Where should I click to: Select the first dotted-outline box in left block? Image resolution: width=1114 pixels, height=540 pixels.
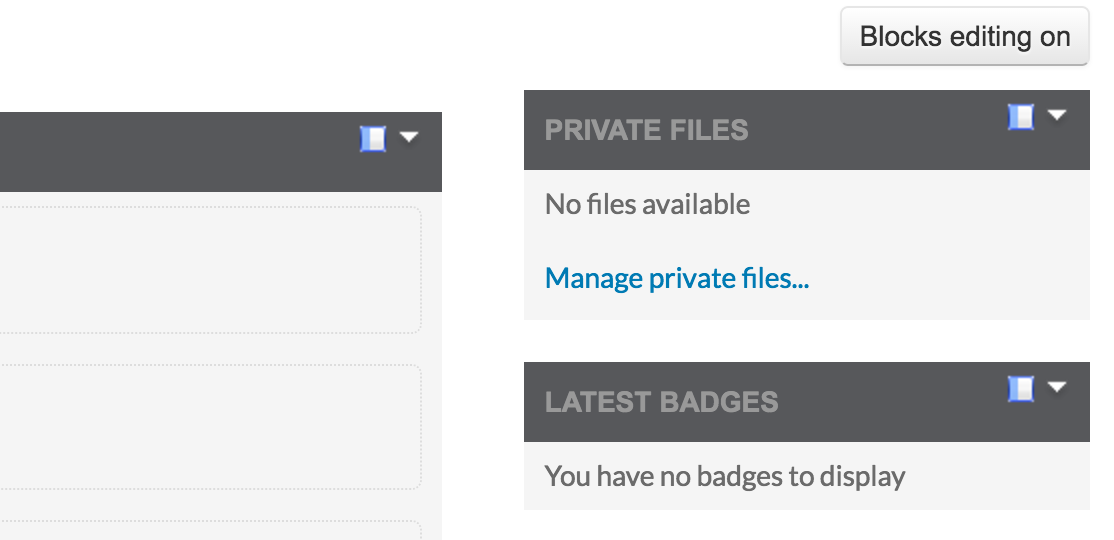210,270
